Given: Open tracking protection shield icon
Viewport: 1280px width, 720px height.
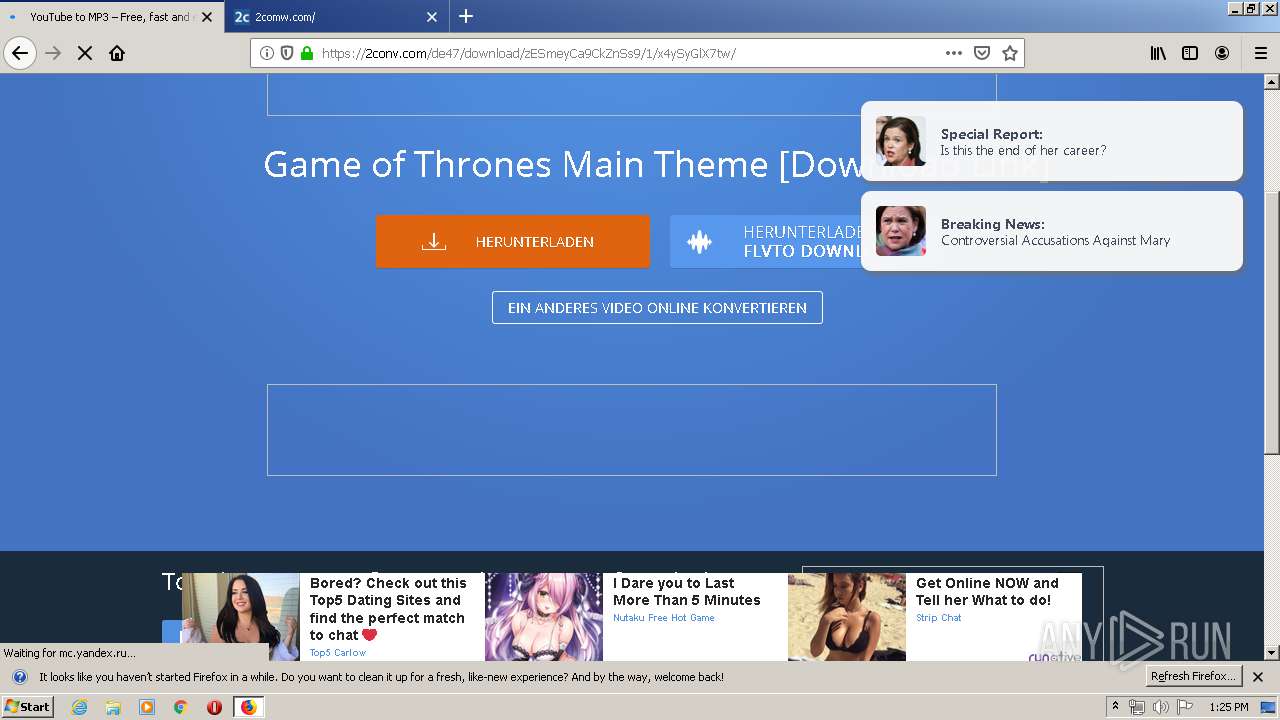Looking at the screenshot, I should 287,53.
